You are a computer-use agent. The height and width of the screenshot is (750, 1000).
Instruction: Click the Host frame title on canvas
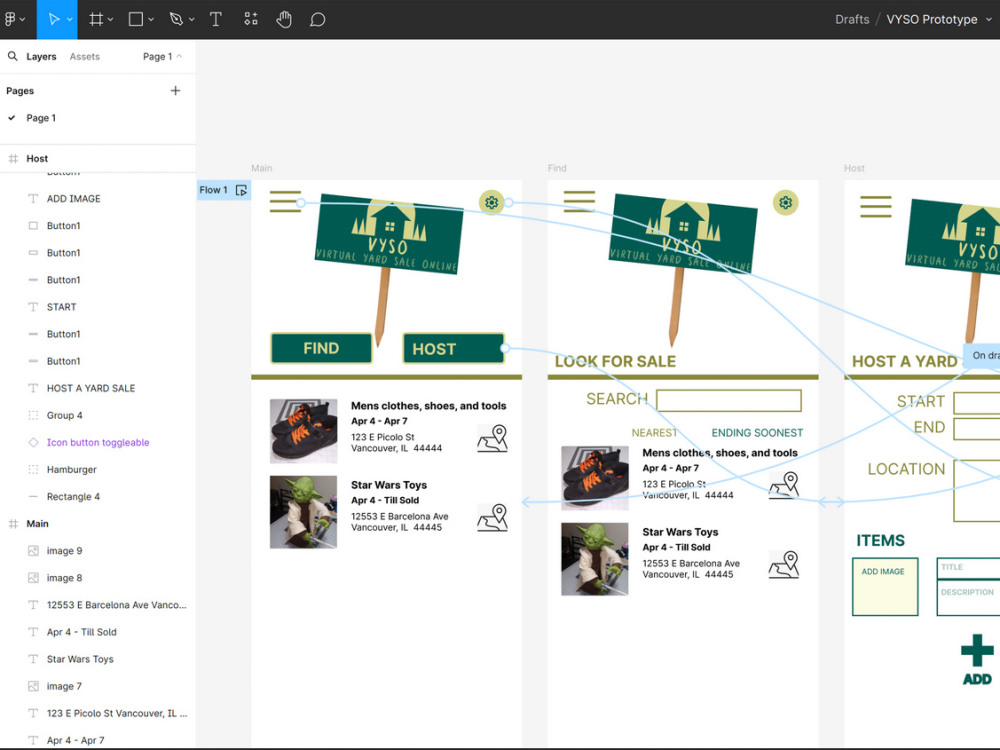click(x=854, y=168)
